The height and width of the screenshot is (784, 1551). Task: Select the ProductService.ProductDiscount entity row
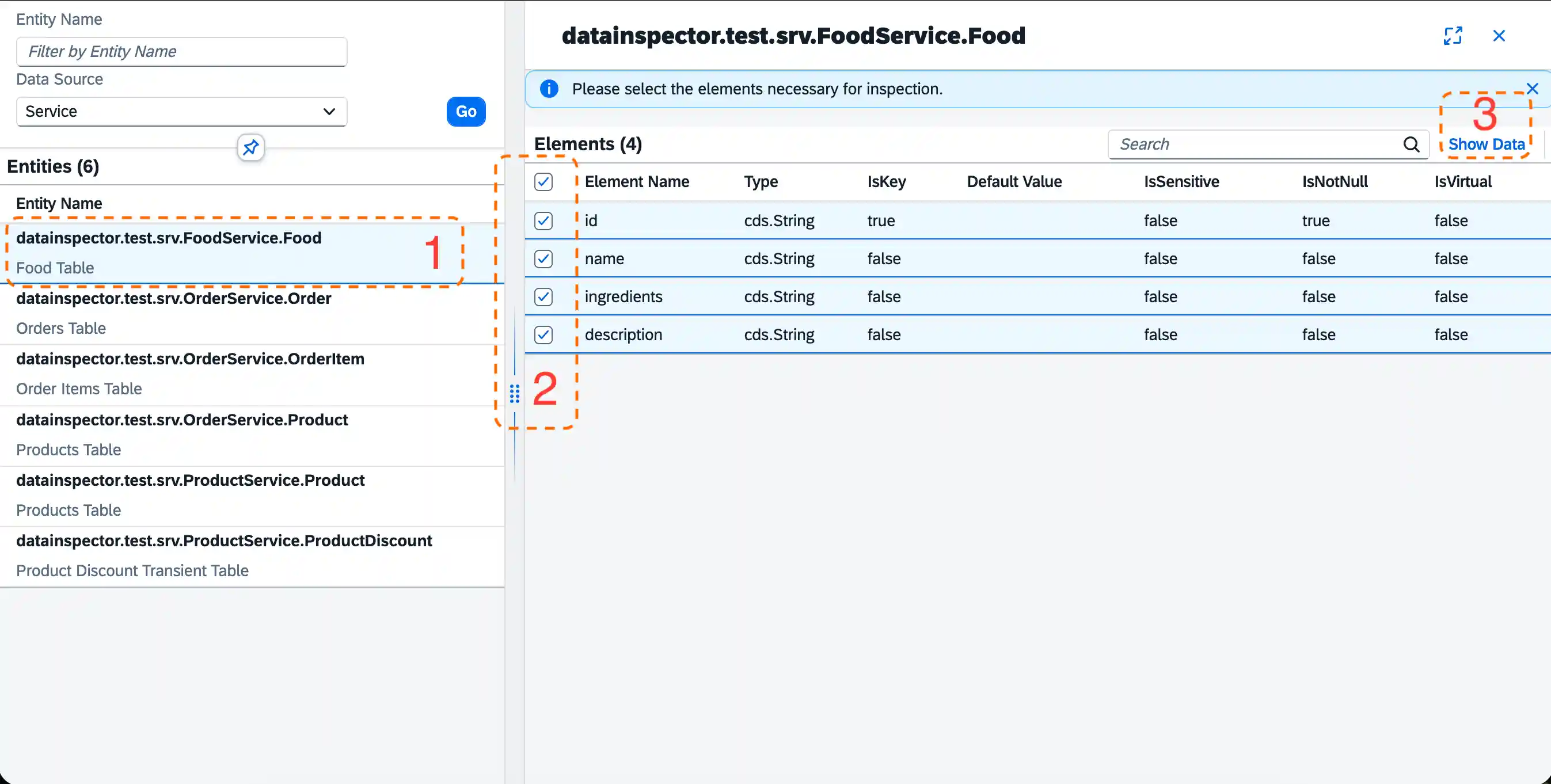224,555
